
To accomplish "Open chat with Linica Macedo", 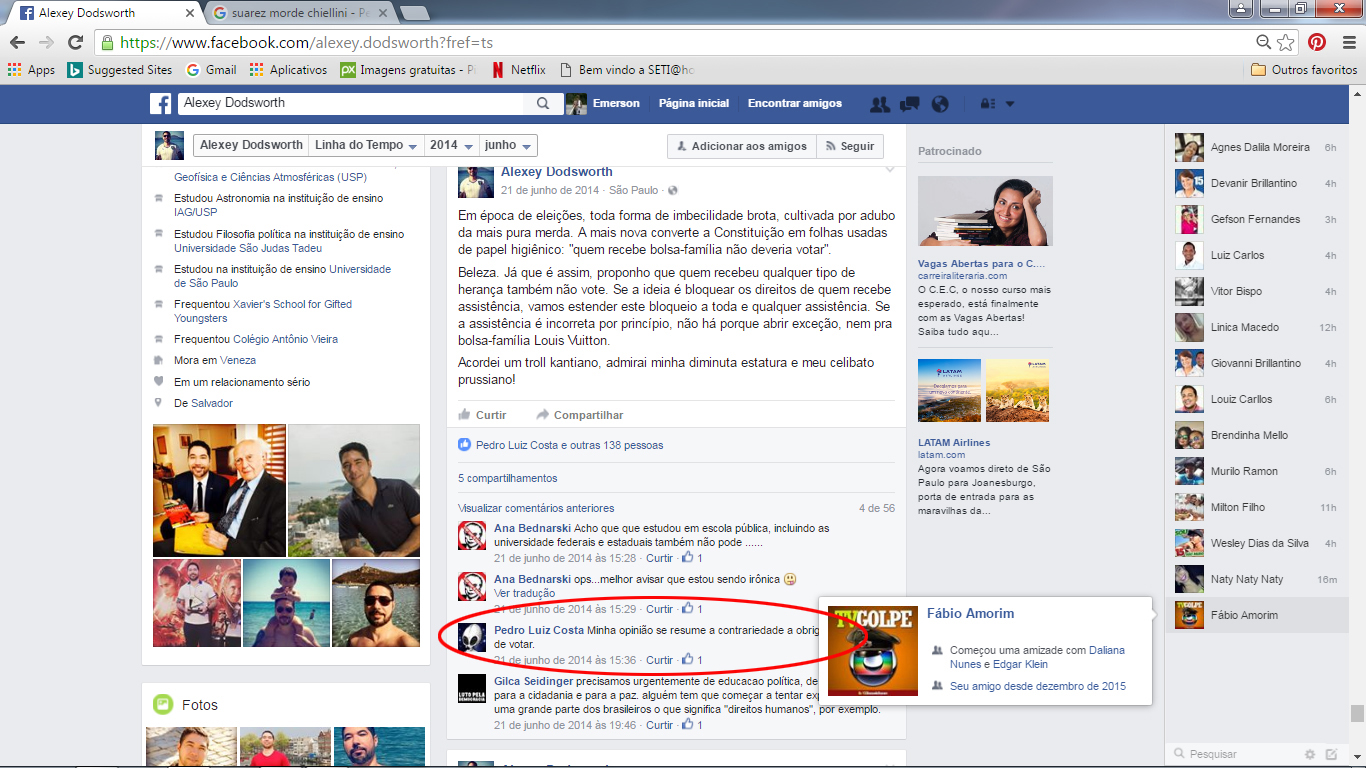I will click(x=1259, y=327).
